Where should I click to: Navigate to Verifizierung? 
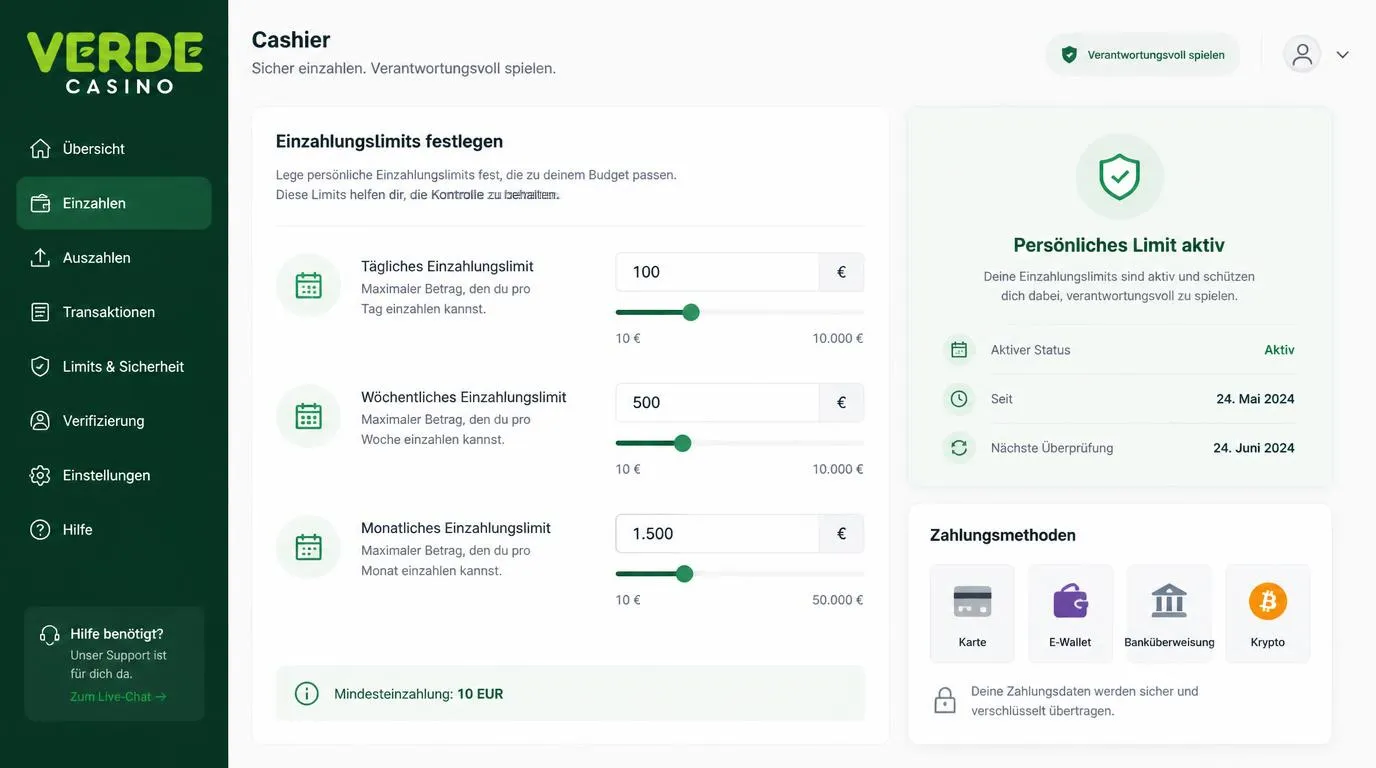pyautogui.click(x=114, y=421)
